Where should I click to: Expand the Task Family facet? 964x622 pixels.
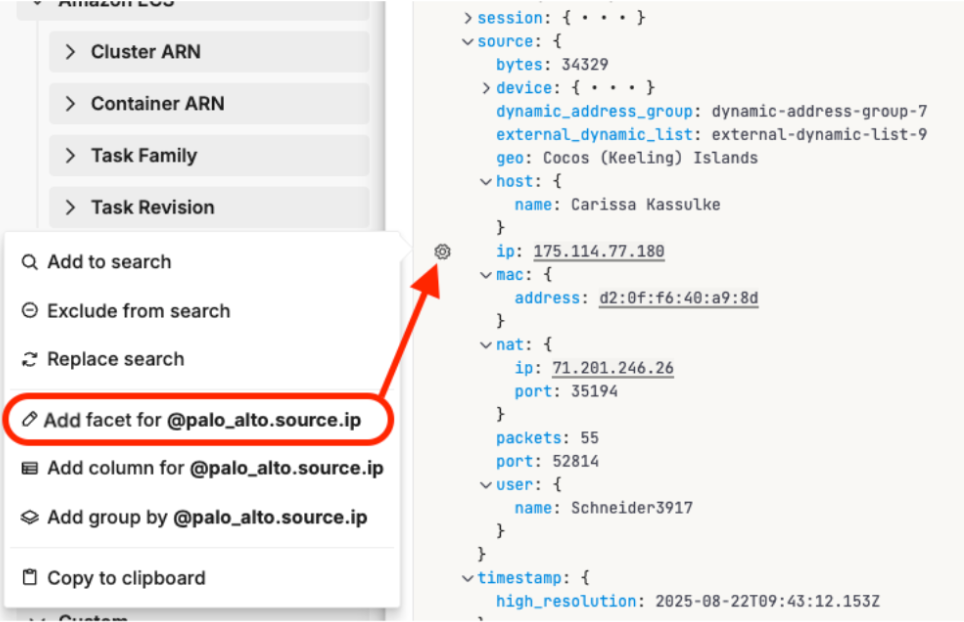[70, 156]
